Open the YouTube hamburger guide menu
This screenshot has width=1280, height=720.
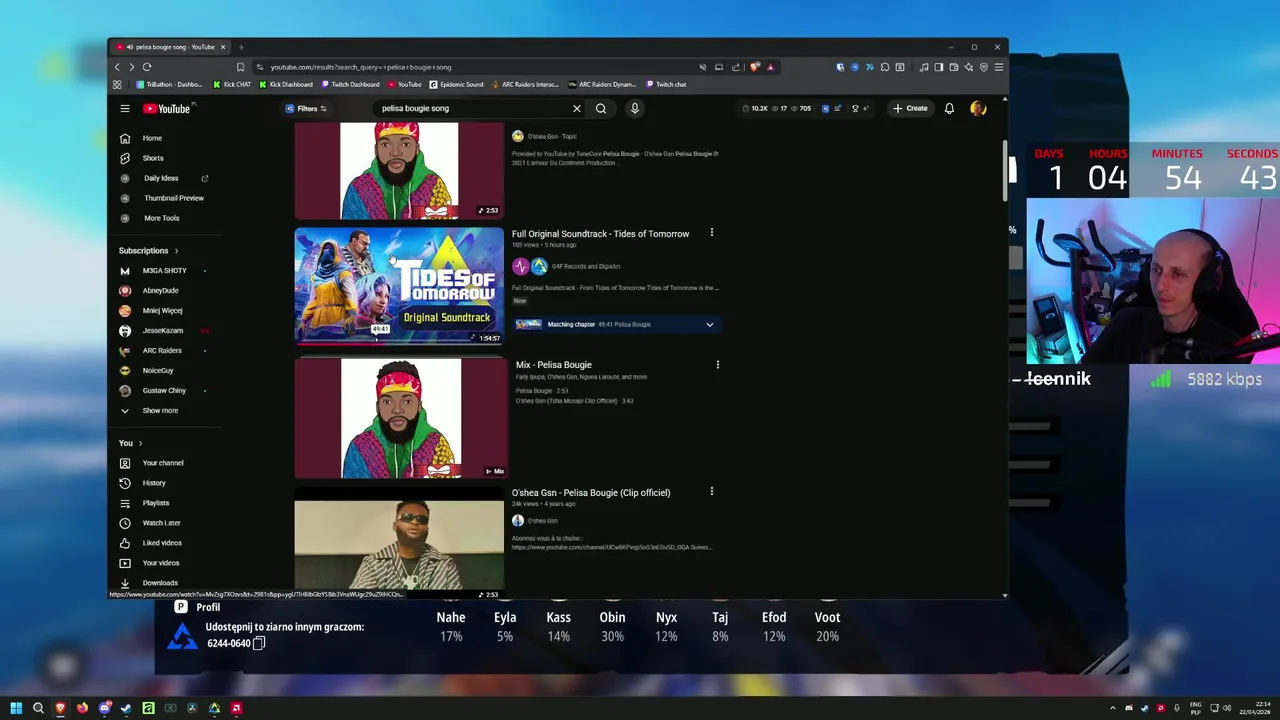point(125,108)
